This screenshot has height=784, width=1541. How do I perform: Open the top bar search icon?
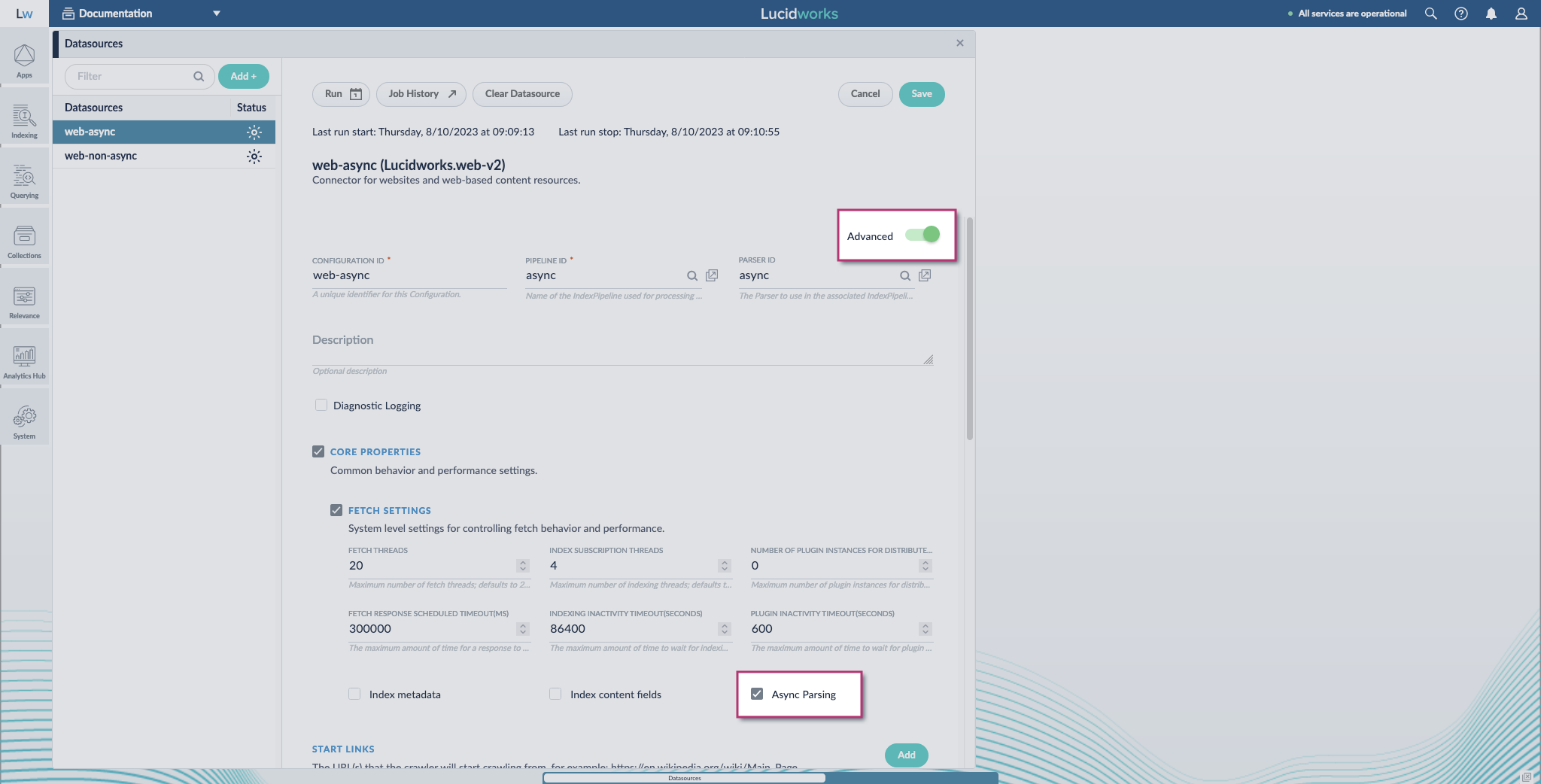coord(1430,14)
